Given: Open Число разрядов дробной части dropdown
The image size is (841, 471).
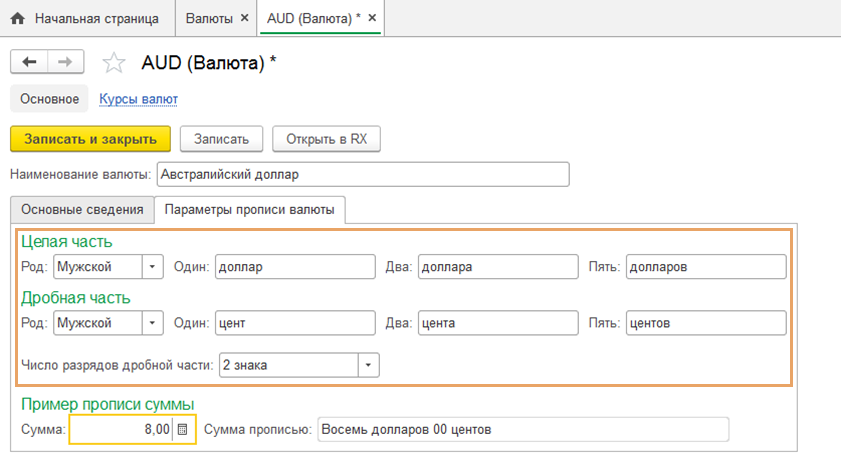Looking at the screenshot, I should click(x=368, y=365).
